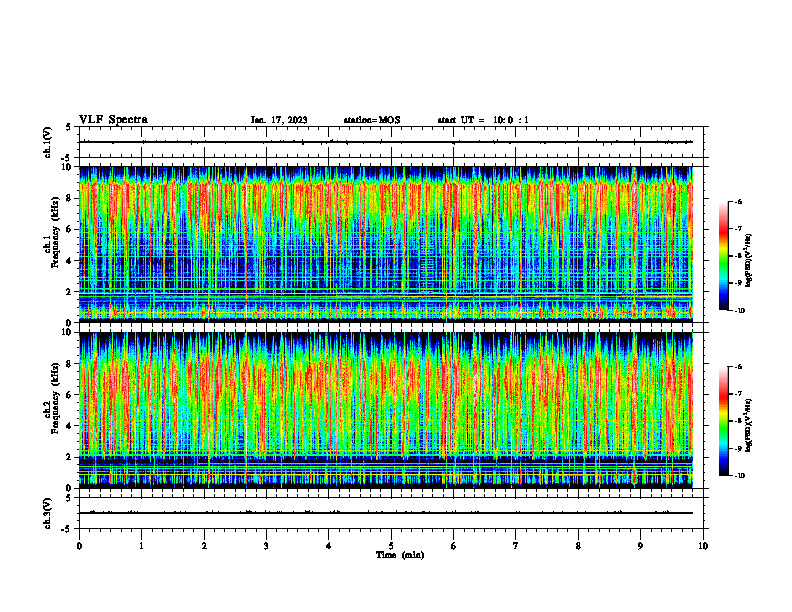Click the "ch.3(V)" axis label
This screenshot has height=612, width=792.
pyautogui.click(x=48, y=513)
